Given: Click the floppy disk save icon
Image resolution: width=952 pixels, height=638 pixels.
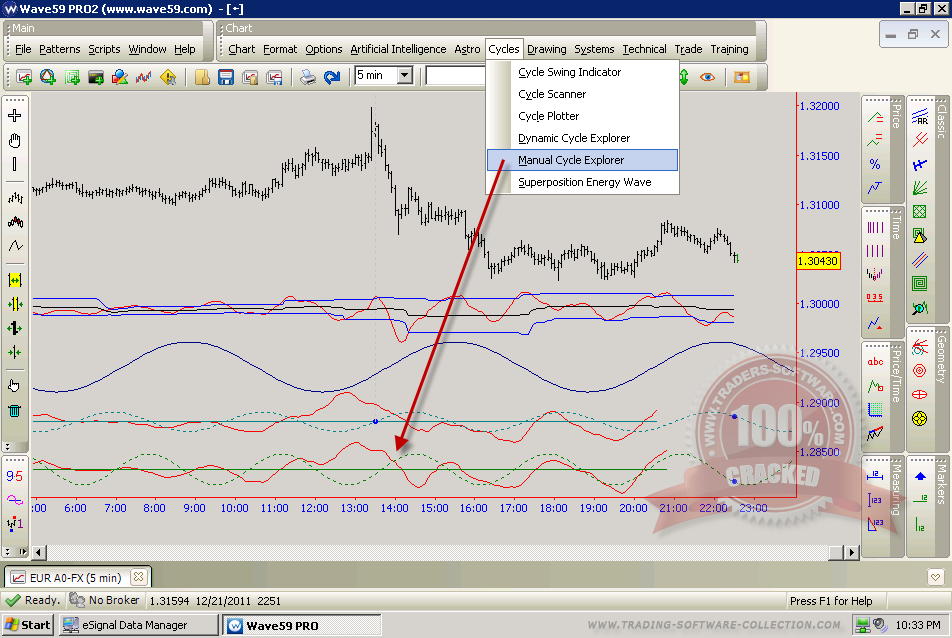Looking at the screenshot, I should (226, 77).
